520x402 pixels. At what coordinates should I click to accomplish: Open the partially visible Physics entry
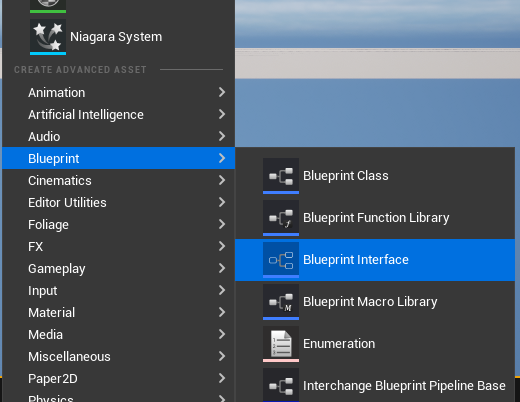click(118, 397)
